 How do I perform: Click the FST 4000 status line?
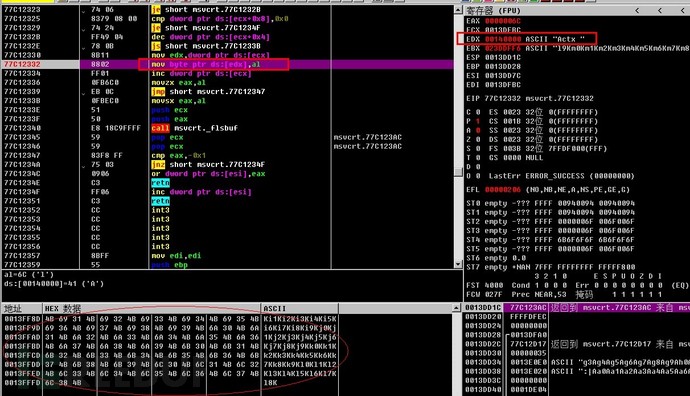click(x=577, y=285)
